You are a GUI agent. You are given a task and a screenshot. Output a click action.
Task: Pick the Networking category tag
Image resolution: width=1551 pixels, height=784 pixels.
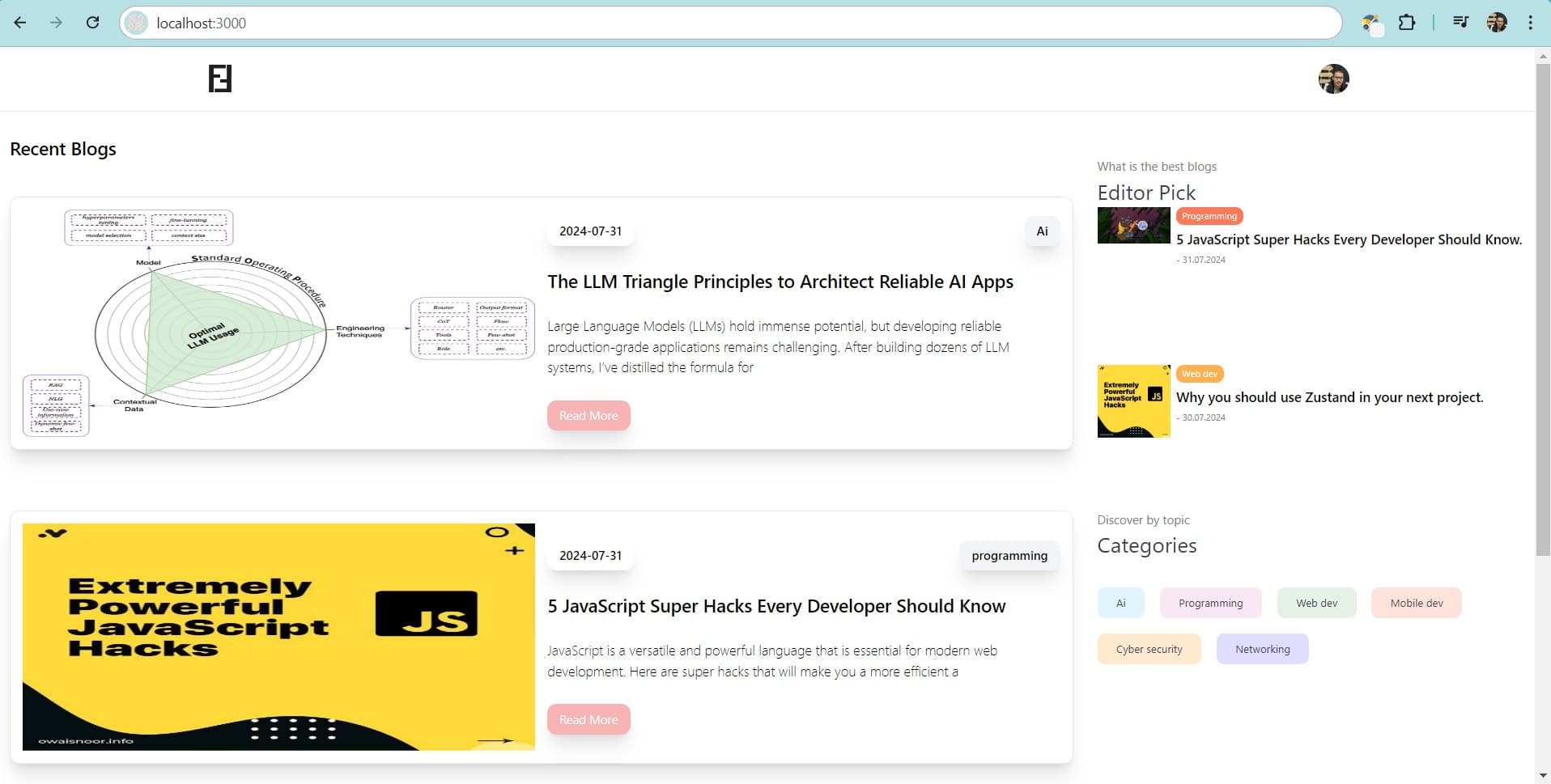click(1262, 649)
